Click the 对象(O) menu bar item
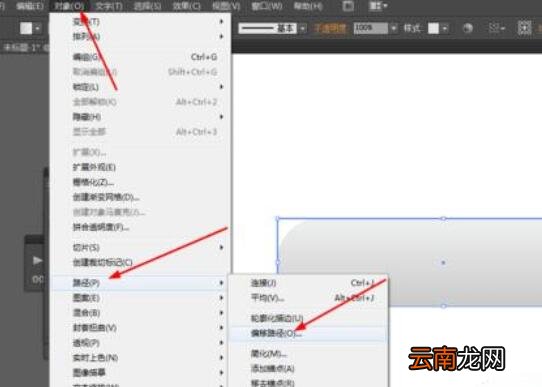Screen dimensions: 542x387 pyautogui.click(x=69, y=6)
